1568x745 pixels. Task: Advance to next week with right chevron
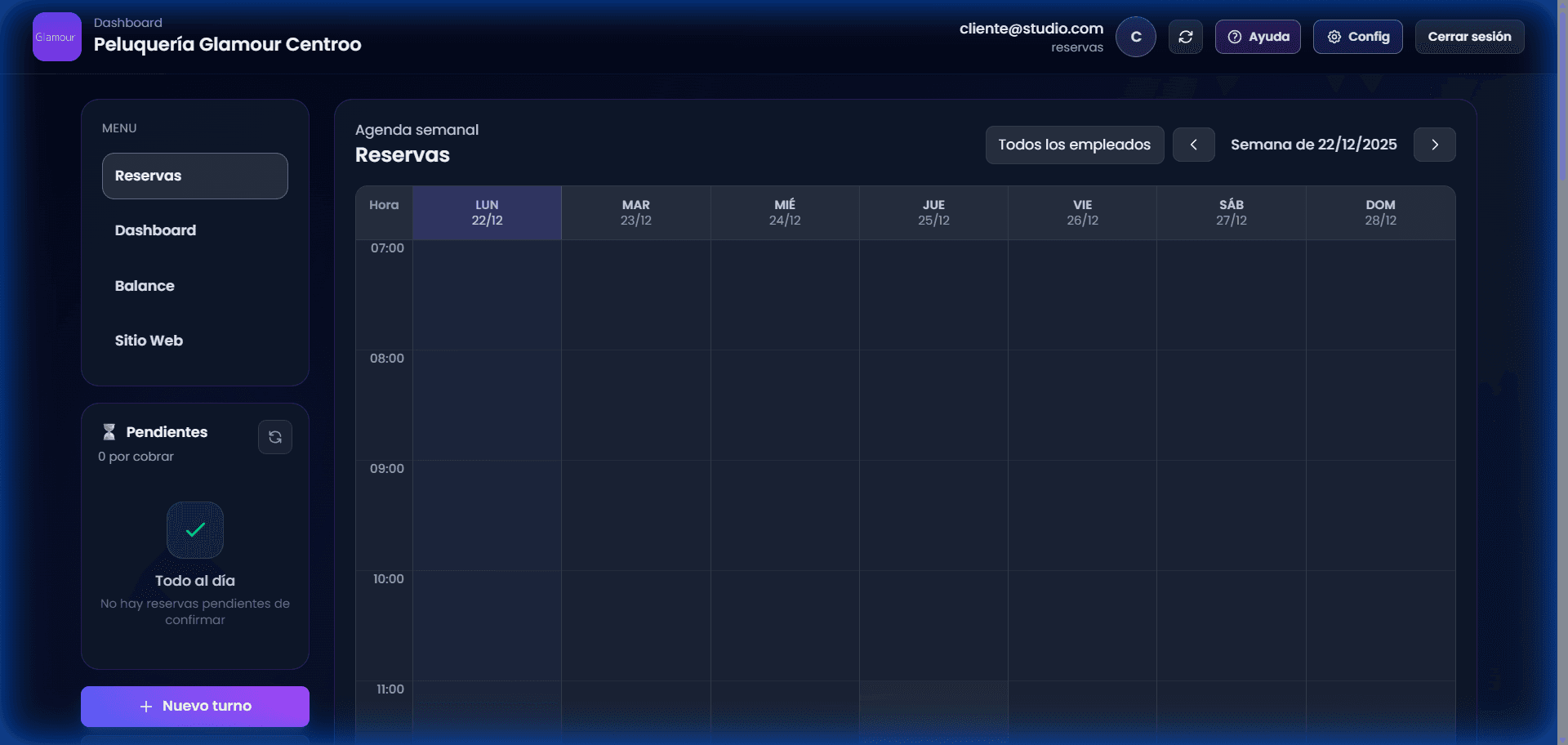click(x=1435, y=145)
